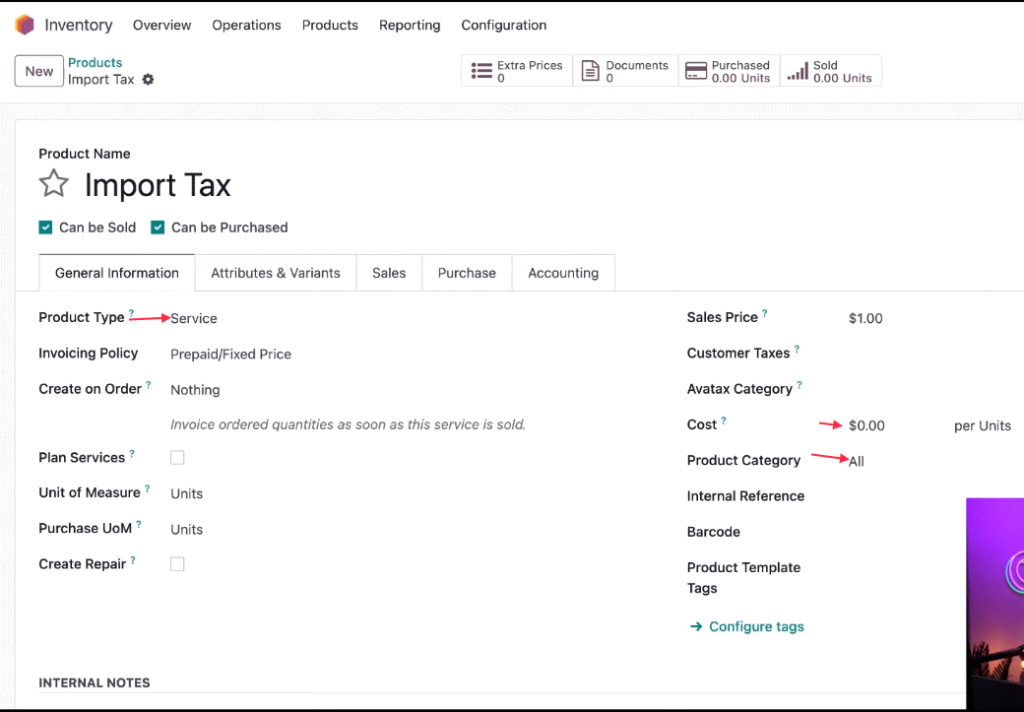Uncheck the Can be Purchased checkbox
Screen dimensions: 1024x712
[x=157, y=227]
